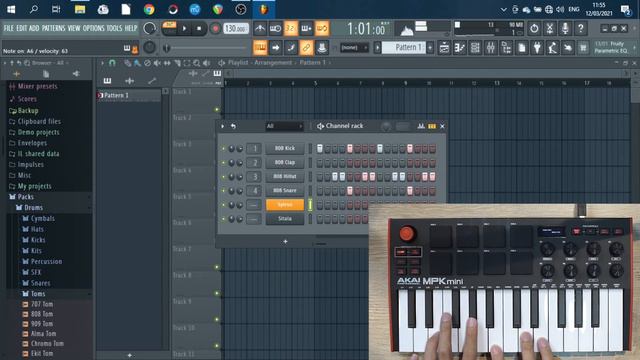This screenshot has width=640, height=360.
Task: Open the PATTERNS menu
Action: (53, 28)
